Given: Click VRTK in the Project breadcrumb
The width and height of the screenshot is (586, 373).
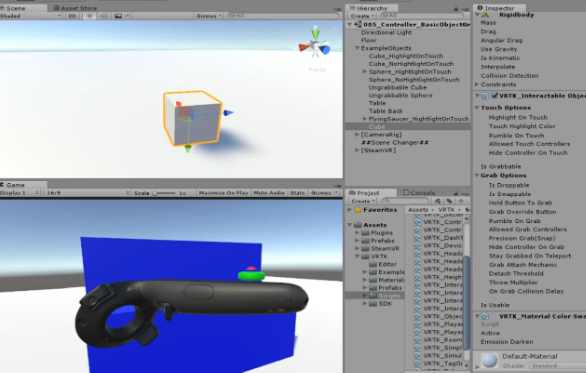Looking at the screenshot, I should (446, 210).
